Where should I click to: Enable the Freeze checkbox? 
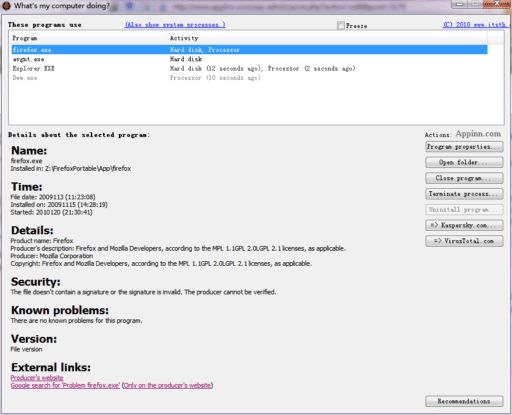[x=341, y=25]
